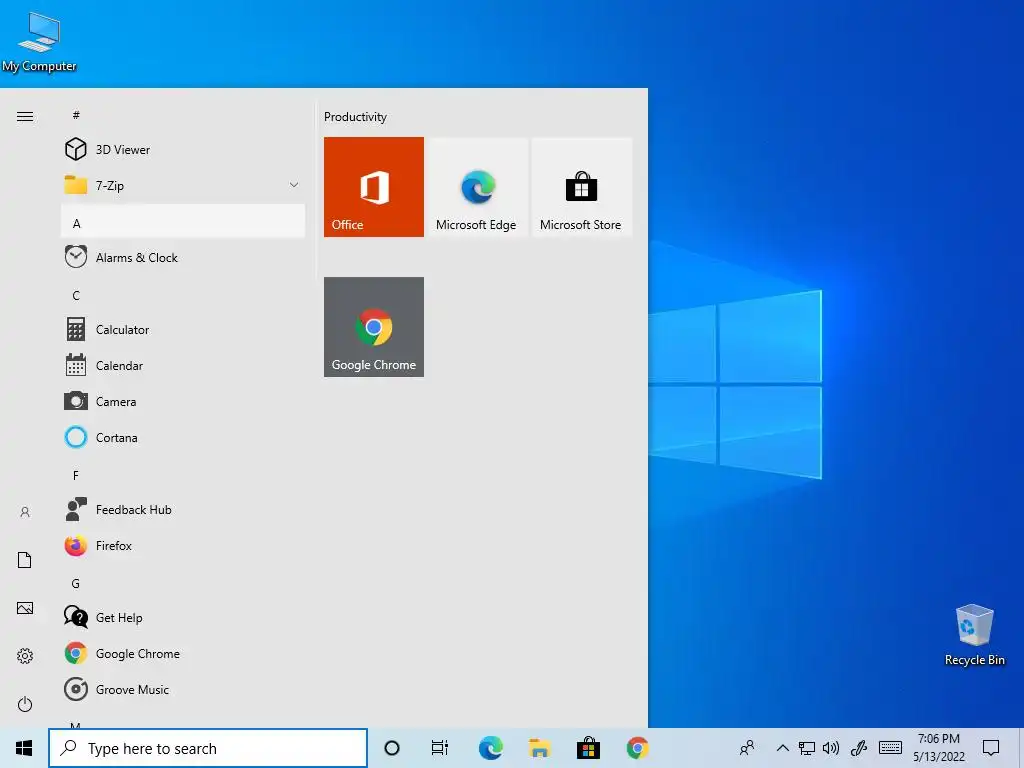Open user account icon in Start sidebar
Viewport: 1024px width, 768px height.
click(x=25, y=512)
